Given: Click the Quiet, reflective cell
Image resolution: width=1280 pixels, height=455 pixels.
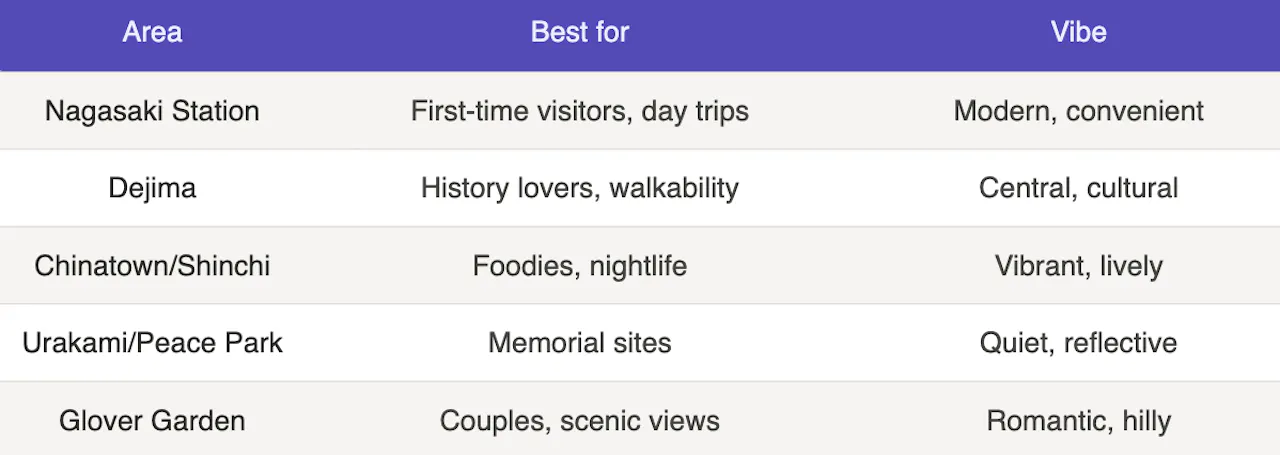Looking at the screenshot, I should coord(1078,343).
